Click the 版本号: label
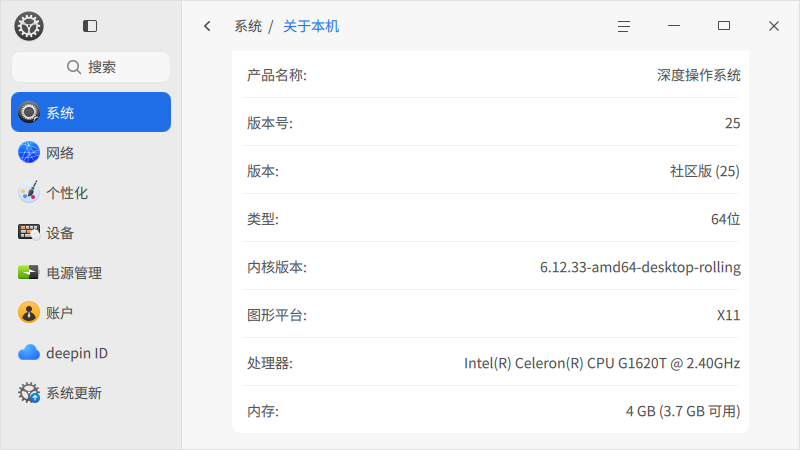The height and width of the screenshot is (450, 800). tap(270, 123)
